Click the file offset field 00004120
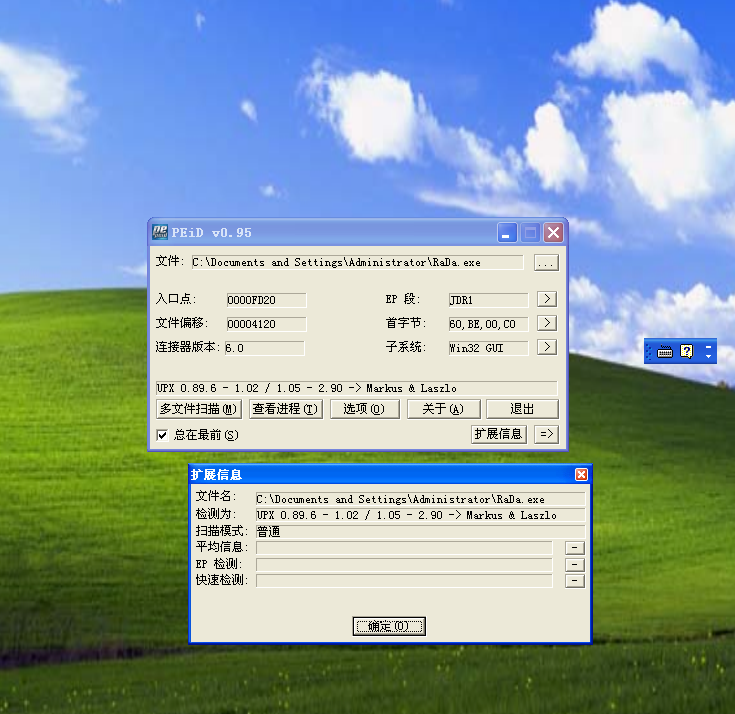This screenshot has width=735, height=714. [x=266, y=324]
